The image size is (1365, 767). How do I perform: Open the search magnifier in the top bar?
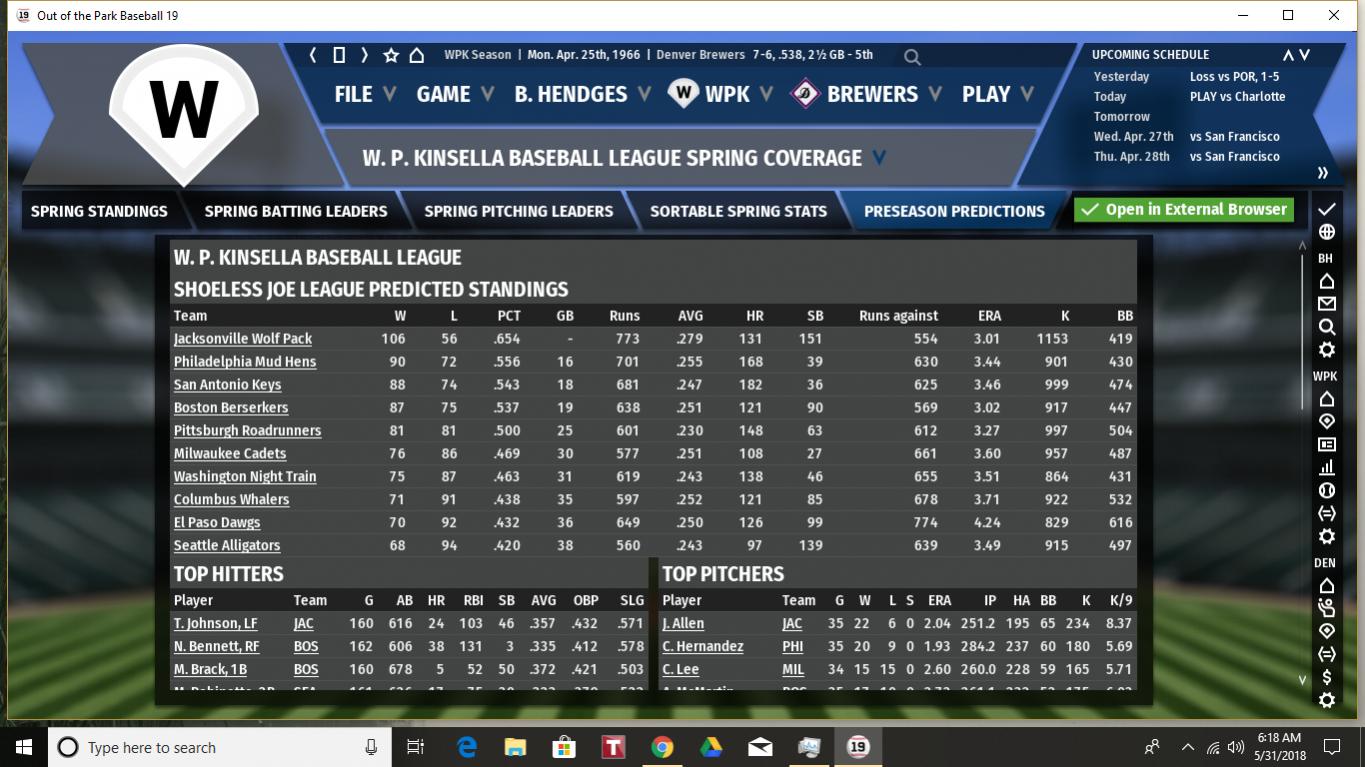pyautogui.click(x=912, y=57)
